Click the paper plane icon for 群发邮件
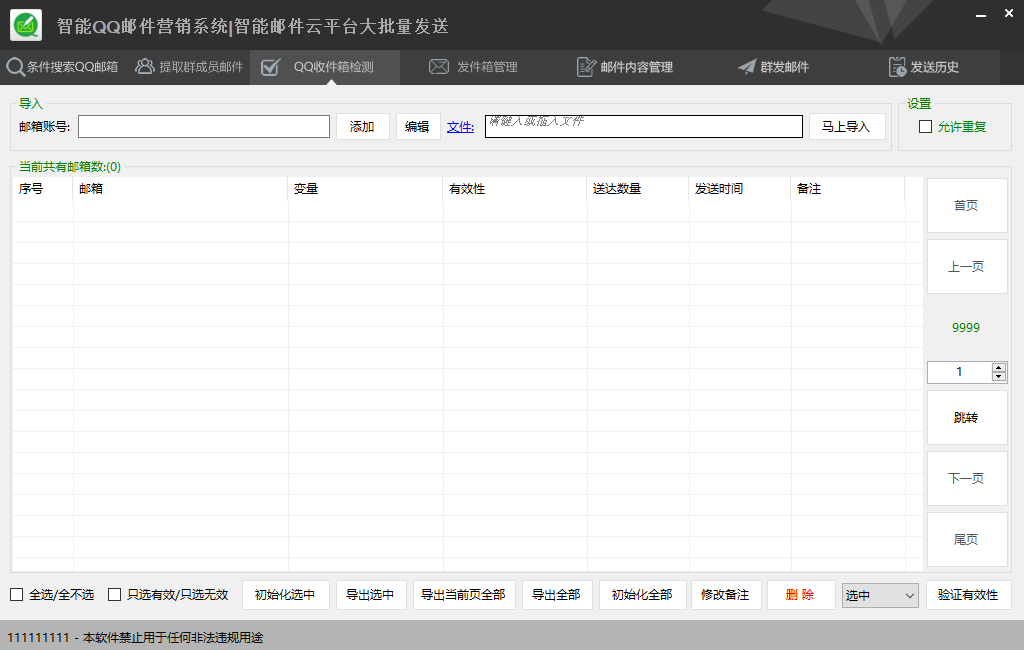Viewport: 1024px width, 650px height. [x=746, y=67]
